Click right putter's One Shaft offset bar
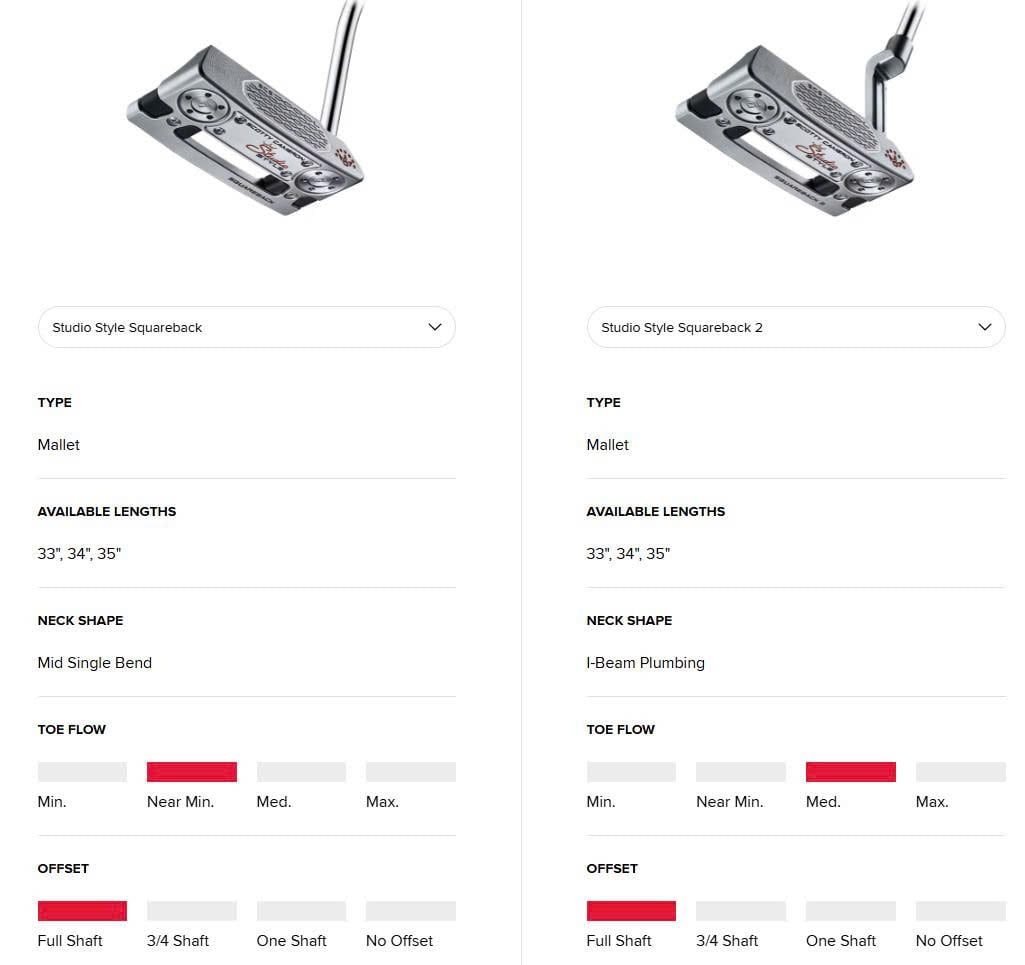 tap(850, 911)
